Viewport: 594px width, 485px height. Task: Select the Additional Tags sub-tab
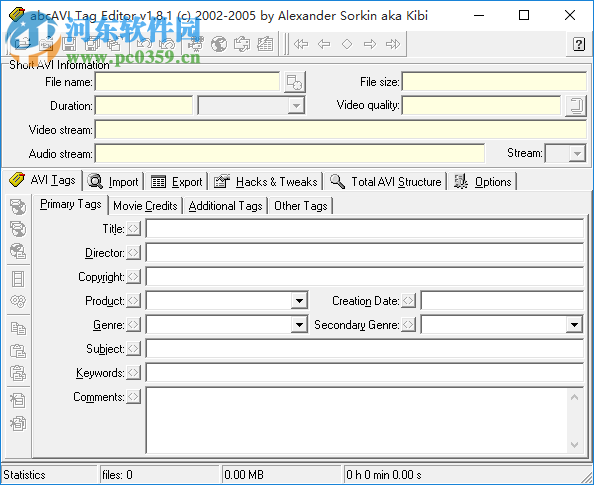(225, 206)
